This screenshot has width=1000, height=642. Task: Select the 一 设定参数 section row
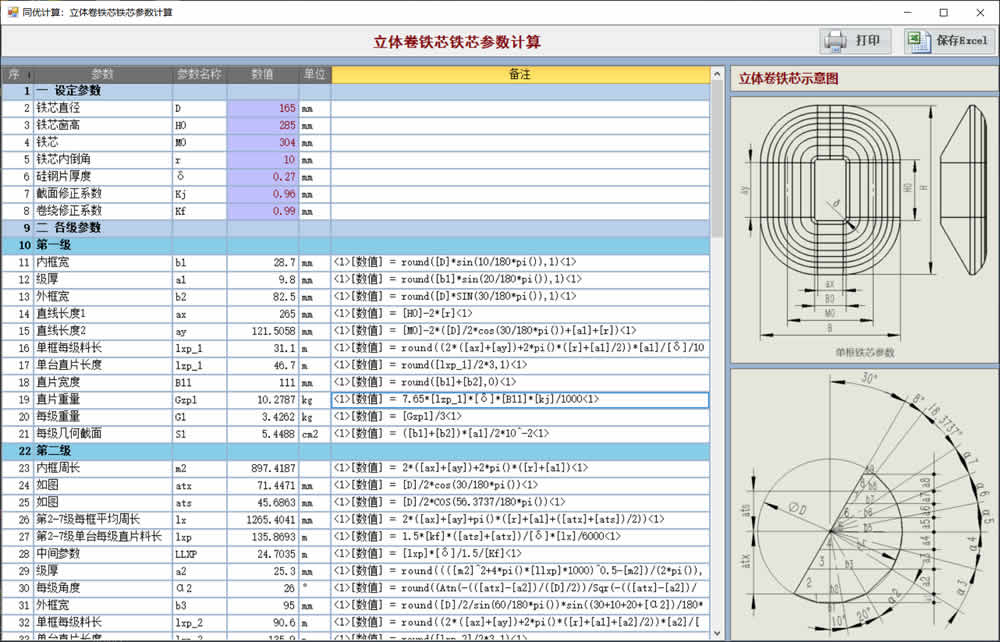[356, 91]
